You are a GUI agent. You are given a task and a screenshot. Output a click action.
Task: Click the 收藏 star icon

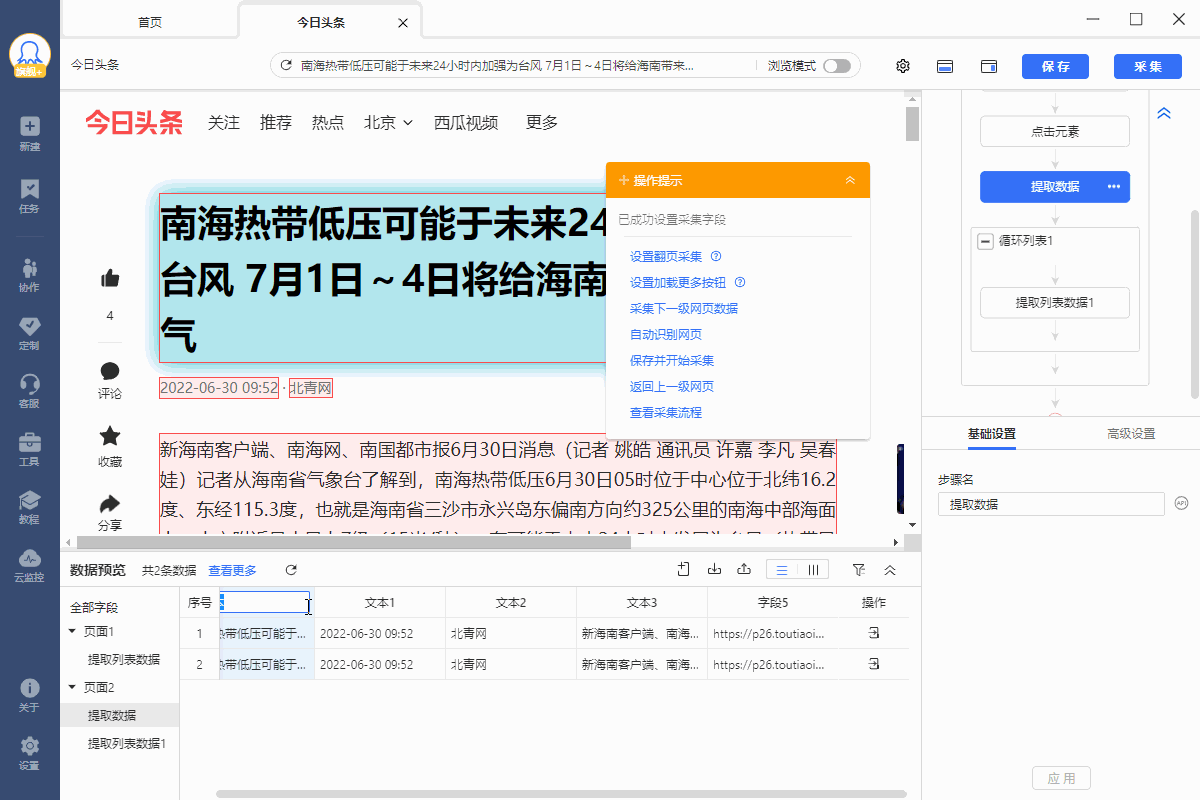[x=110, y=436]
